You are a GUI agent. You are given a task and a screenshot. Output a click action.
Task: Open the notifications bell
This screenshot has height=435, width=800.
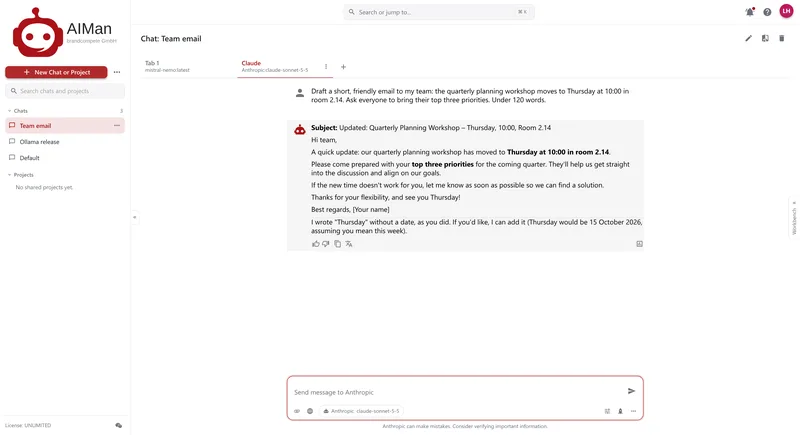pos(749,12)
